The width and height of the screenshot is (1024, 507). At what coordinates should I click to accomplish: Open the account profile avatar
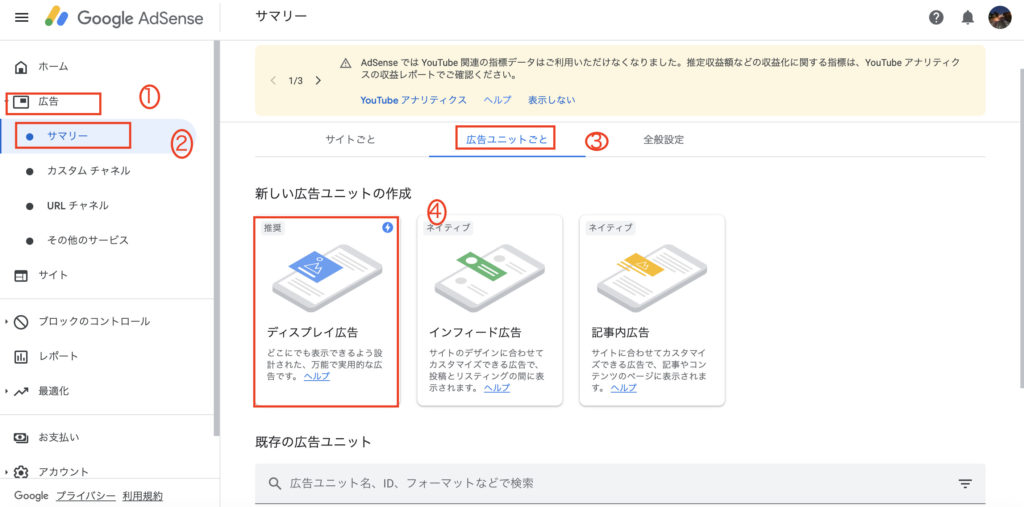[1000, 18]
